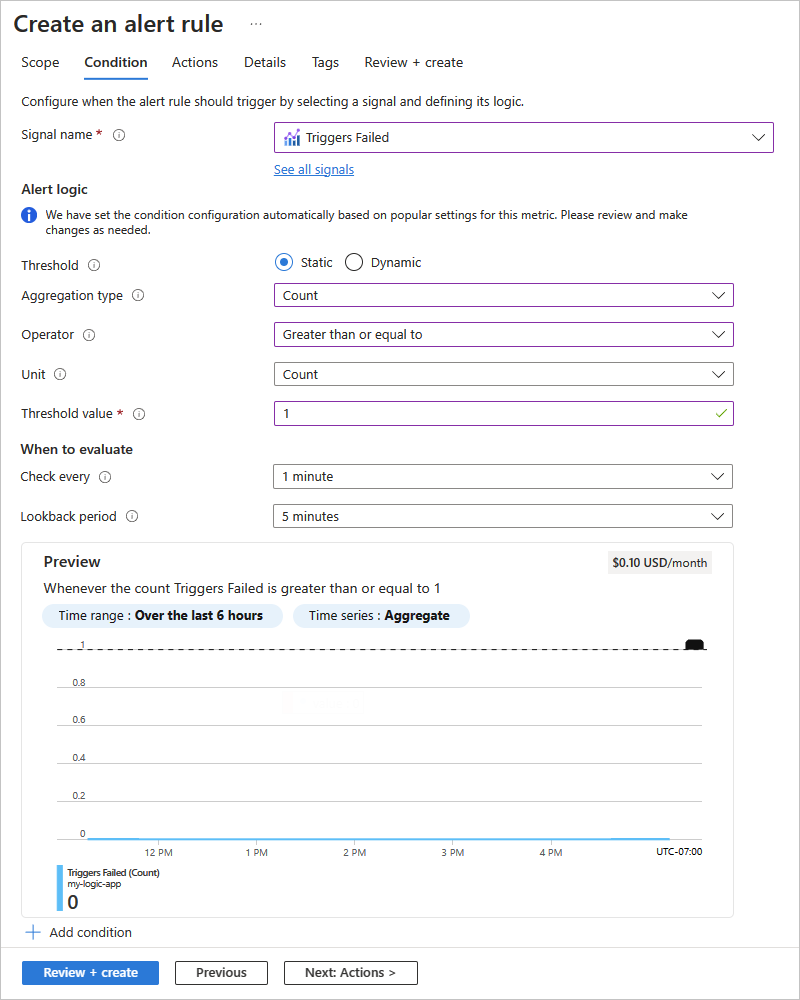Open the Review + create tab

click(413, 62)
